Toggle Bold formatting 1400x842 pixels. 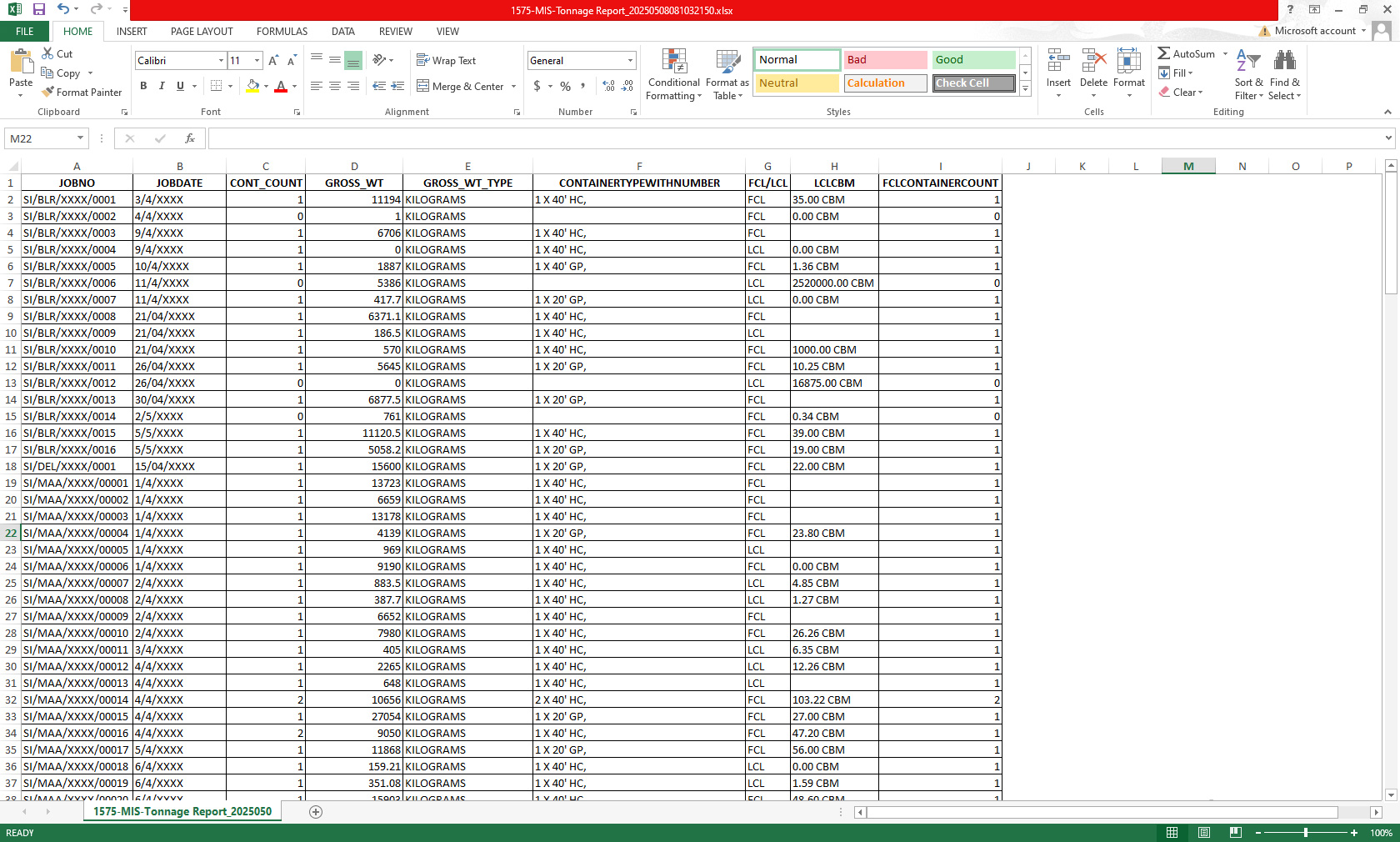143,86
